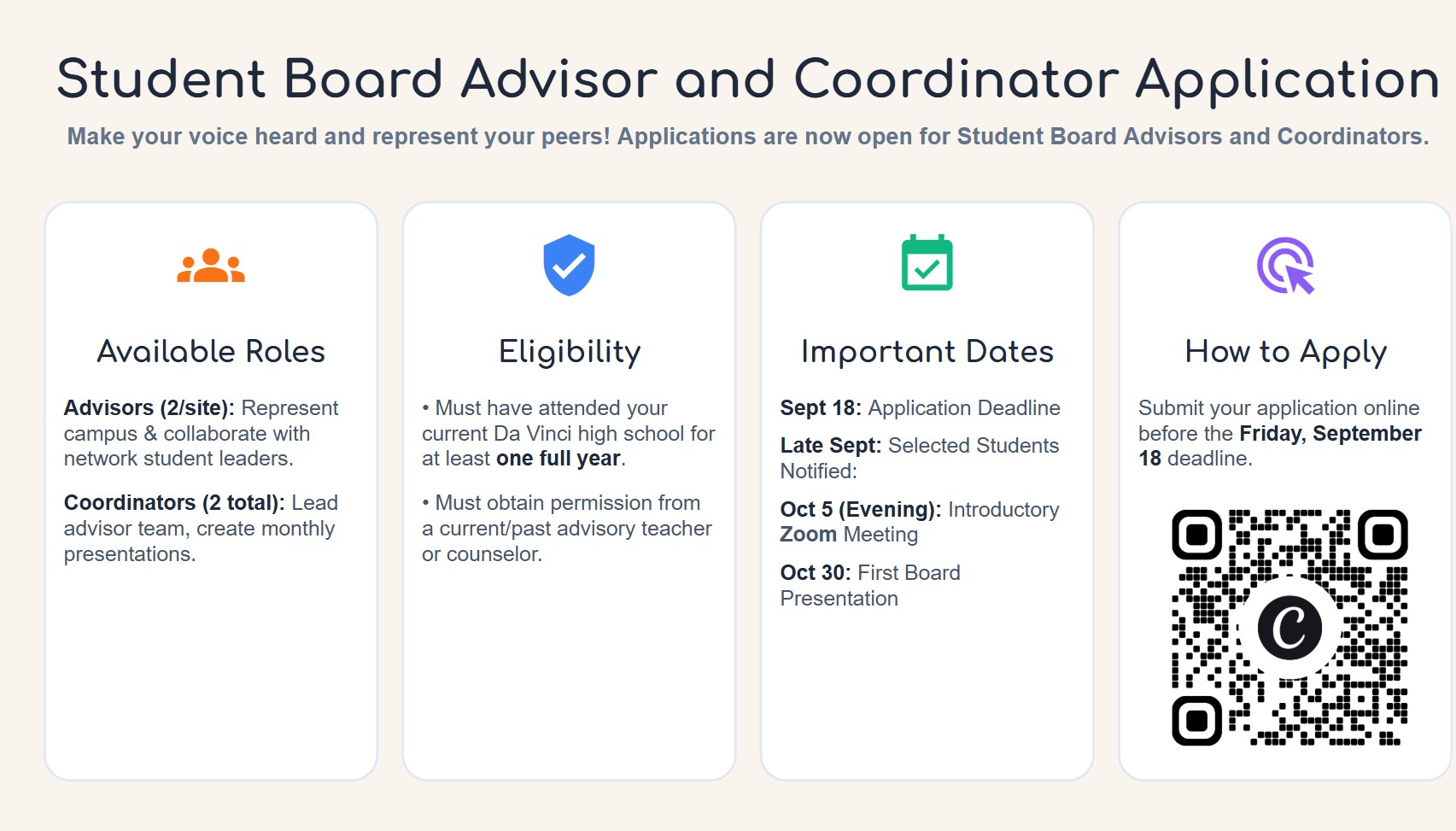Click the one full year requirement bullet
The image size is (1456, 831).
(x=569, y=433)
